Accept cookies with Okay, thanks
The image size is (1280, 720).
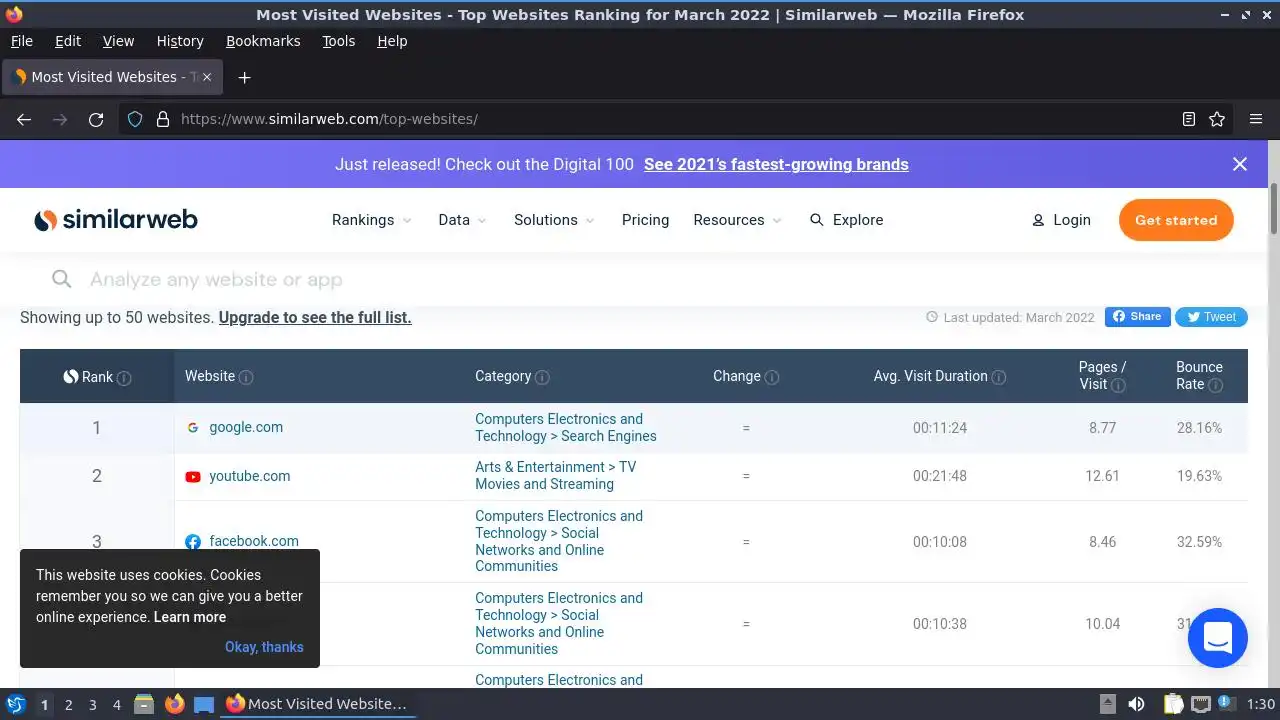click(264, 647)
